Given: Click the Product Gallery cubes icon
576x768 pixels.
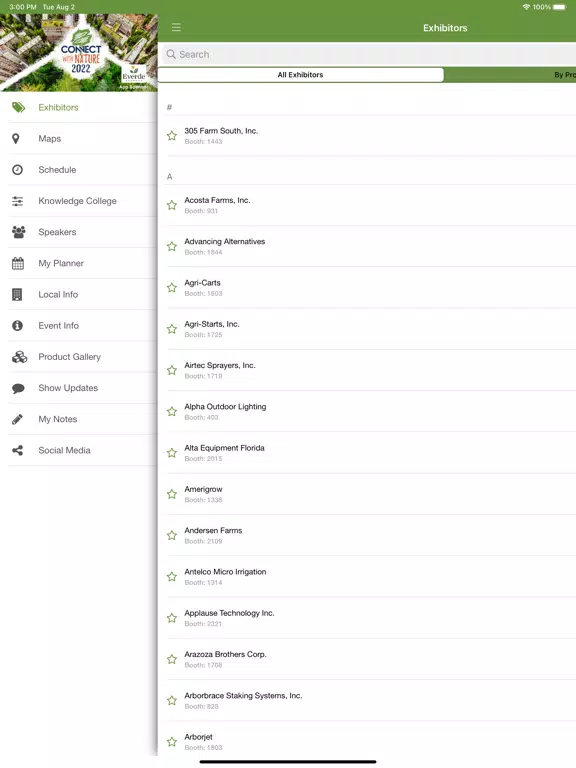Looking at the screenshot, I should [20, 357].
